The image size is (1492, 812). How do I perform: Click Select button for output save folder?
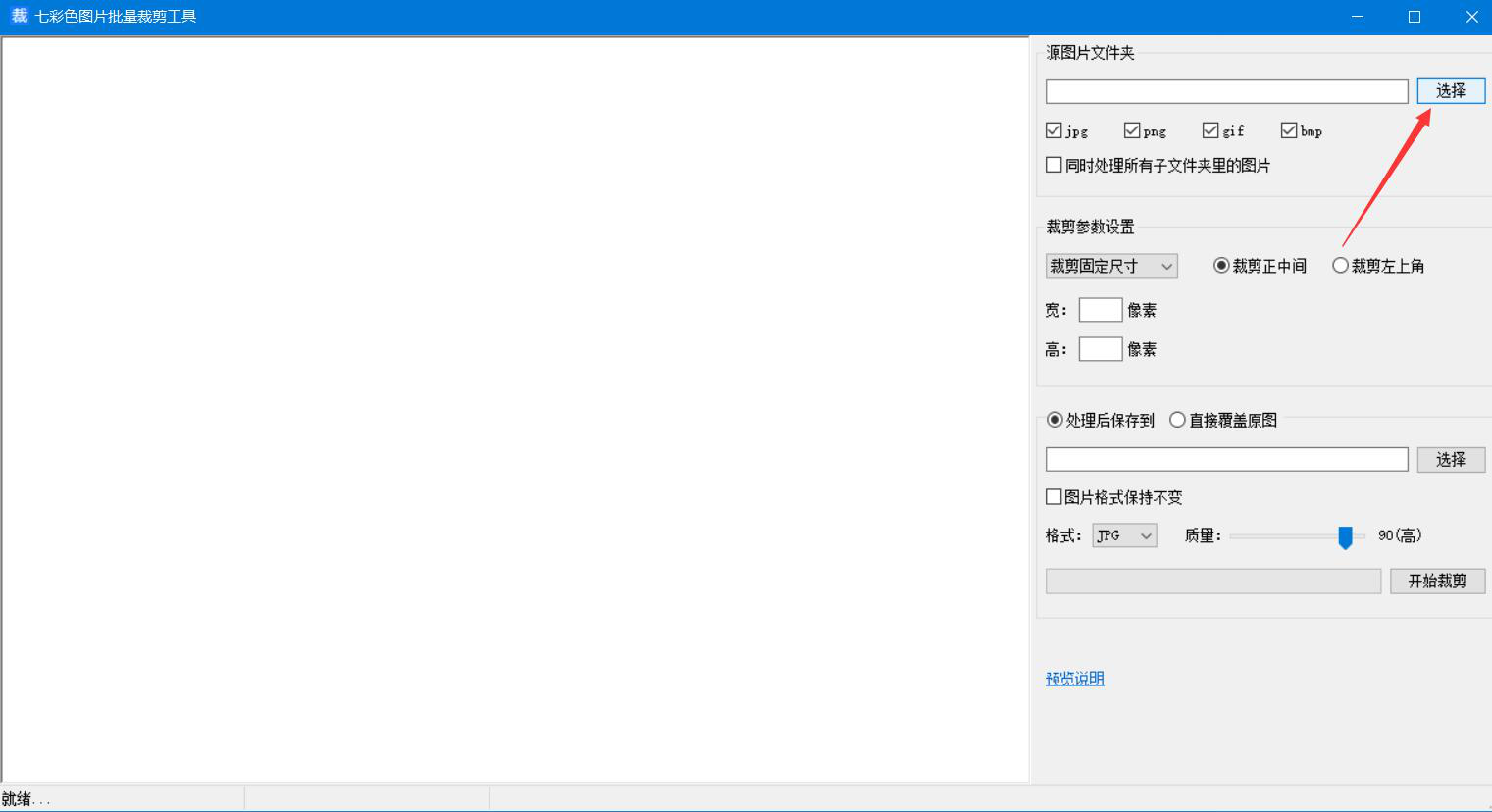pyautogui.click(x=1450, y=460)
